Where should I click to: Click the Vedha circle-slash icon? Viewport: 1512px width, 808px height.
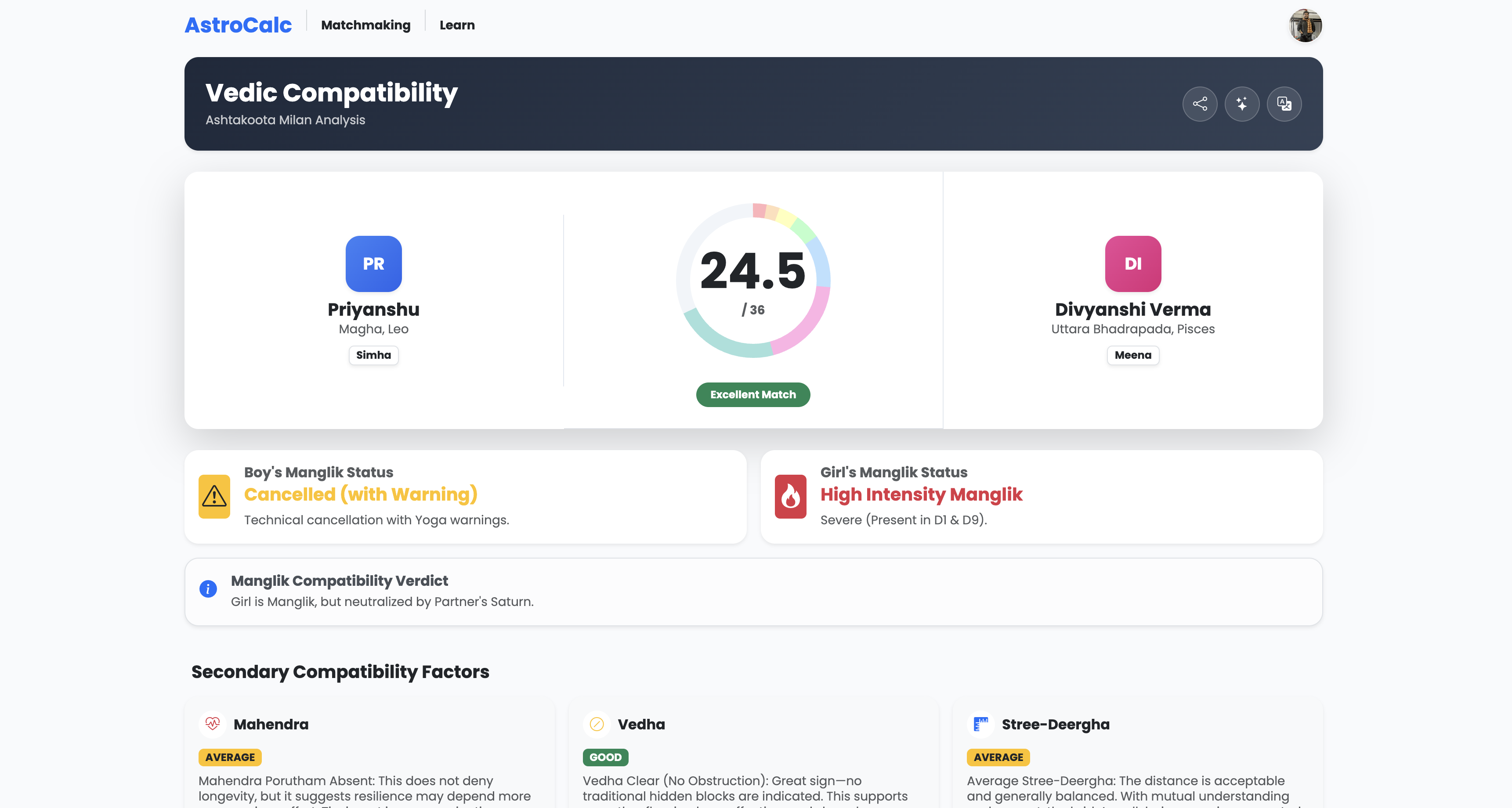597,724
